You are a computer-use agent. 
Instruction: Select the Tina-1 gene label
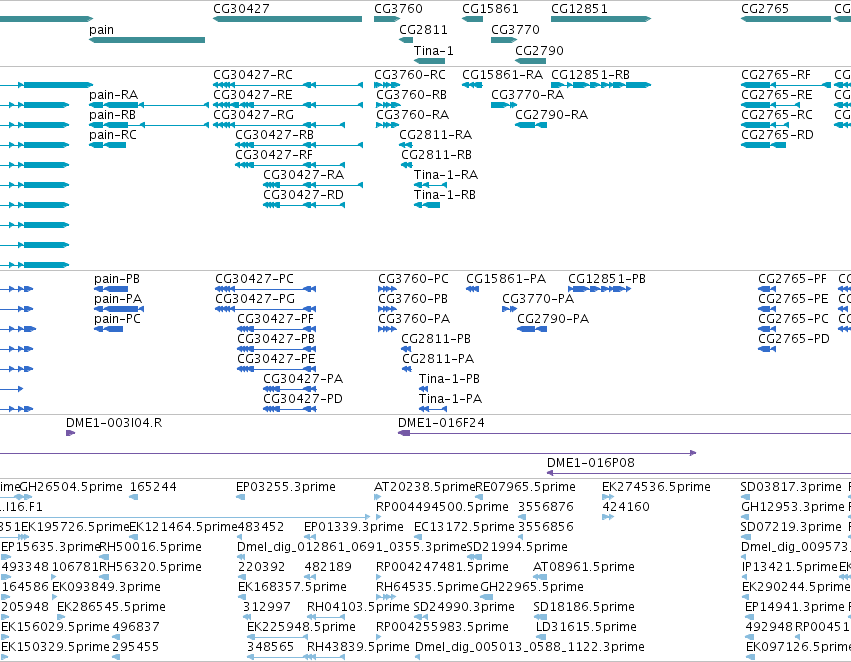pos(434,51)
